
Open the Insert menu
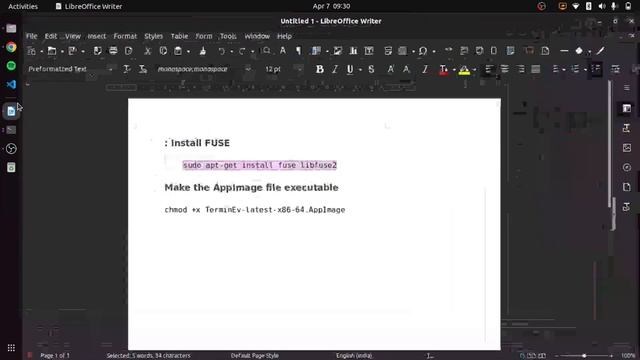[96, 36]
